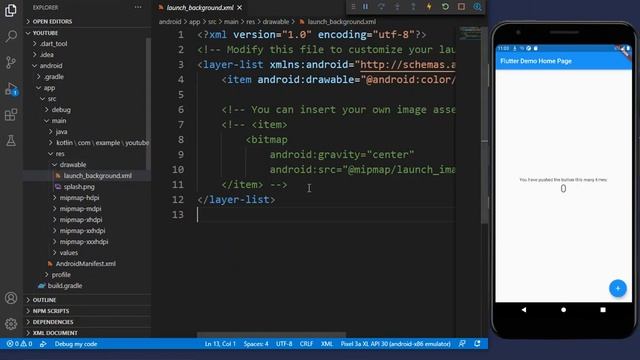Expand the .idea folder

coord(86,55)
